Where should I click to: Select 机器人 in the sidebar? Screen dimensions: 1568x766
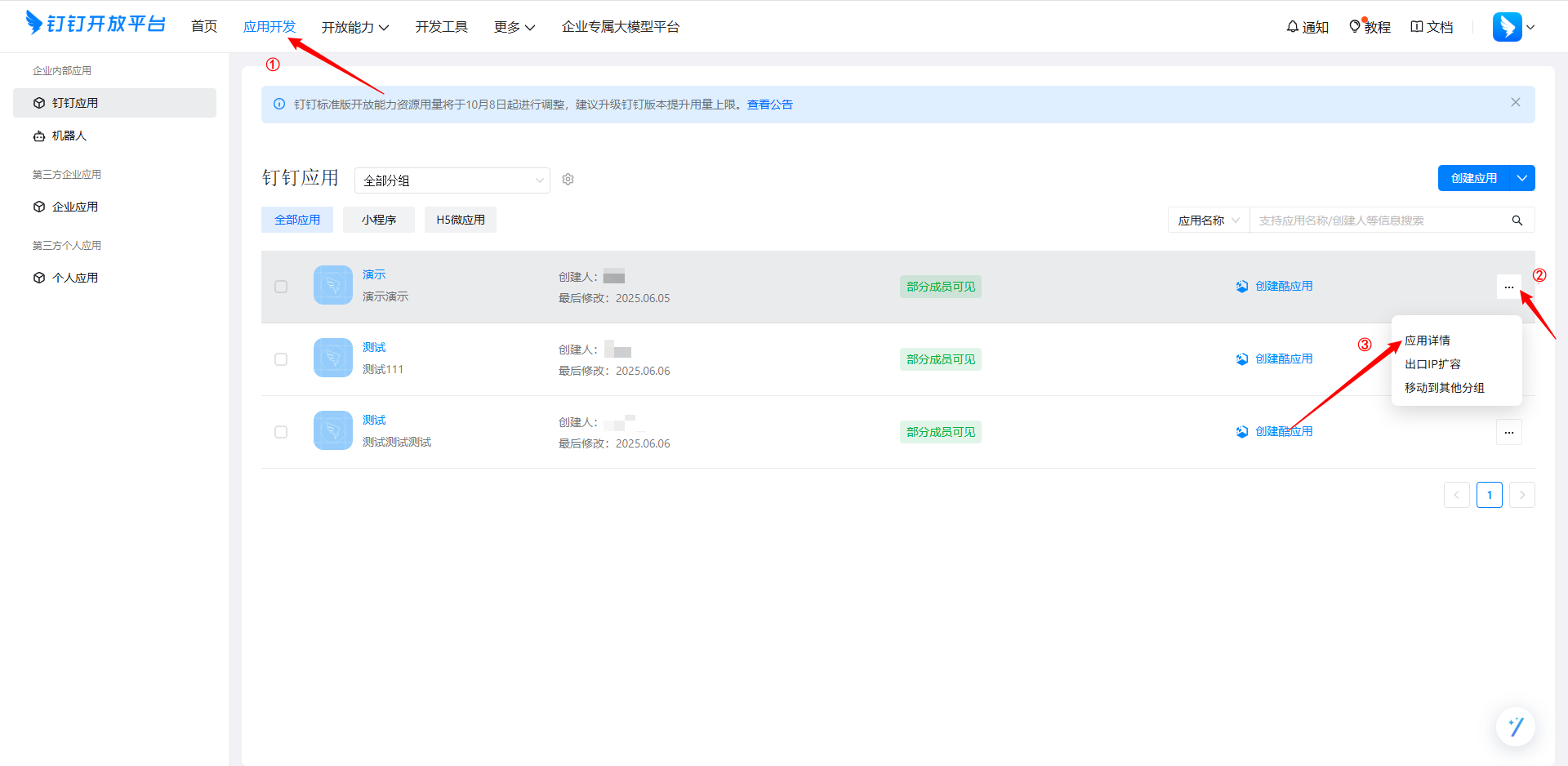point(114,136)
